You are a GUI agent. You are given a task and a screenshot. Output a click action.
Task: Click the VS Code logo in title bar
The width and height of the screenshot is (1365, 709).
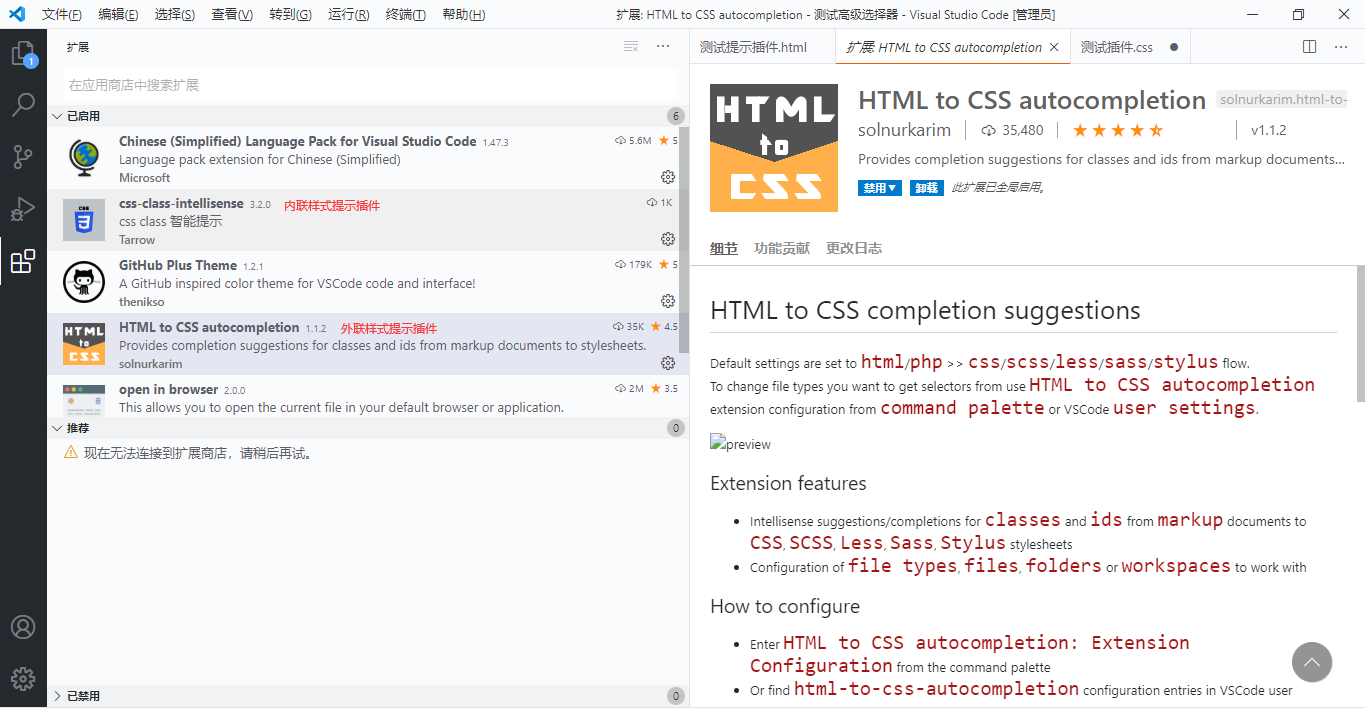click(x=17, y=14)
